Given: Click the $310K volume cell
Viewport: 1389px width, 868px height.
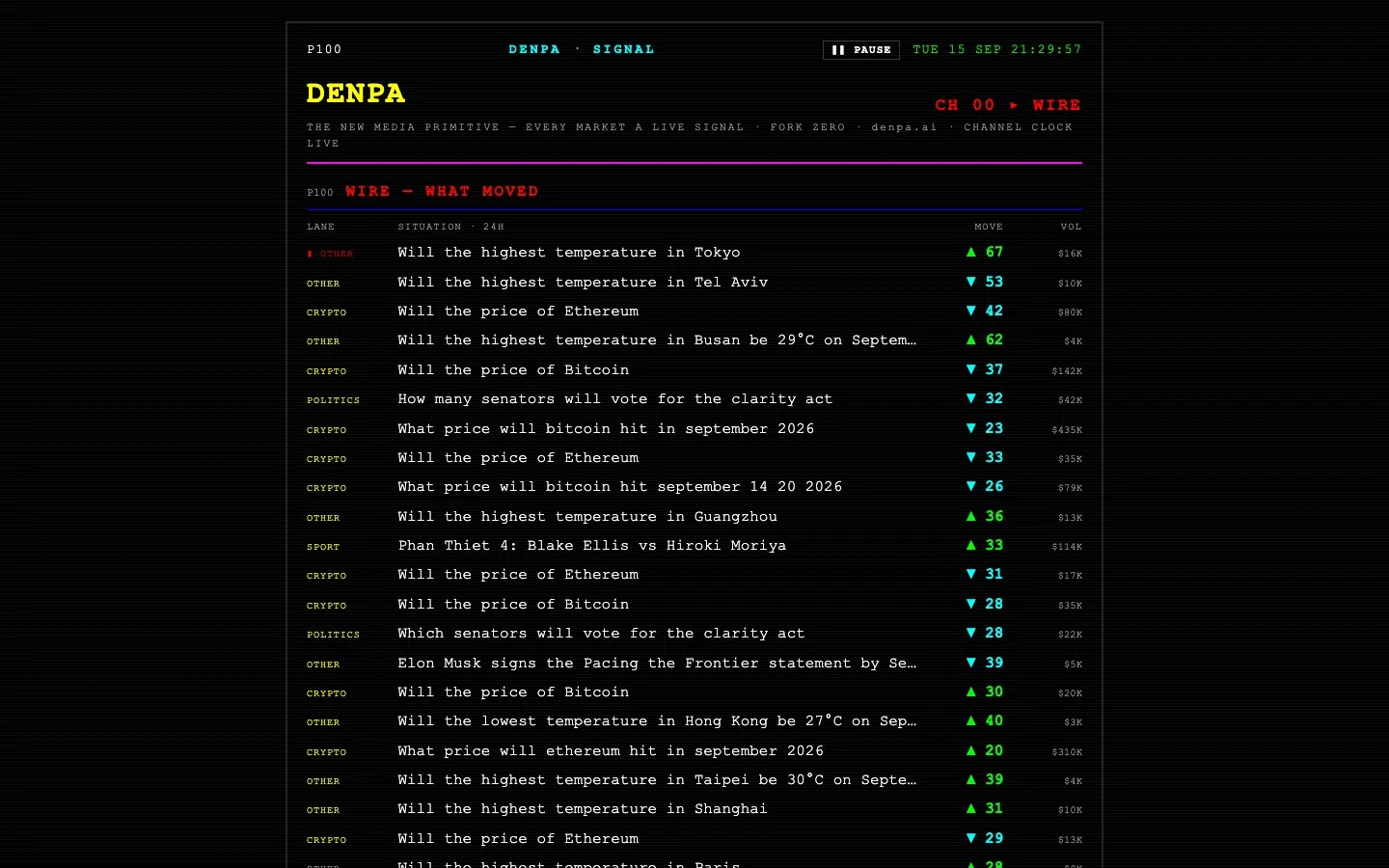Looking at the screenshot, I should pos(1067,752).
